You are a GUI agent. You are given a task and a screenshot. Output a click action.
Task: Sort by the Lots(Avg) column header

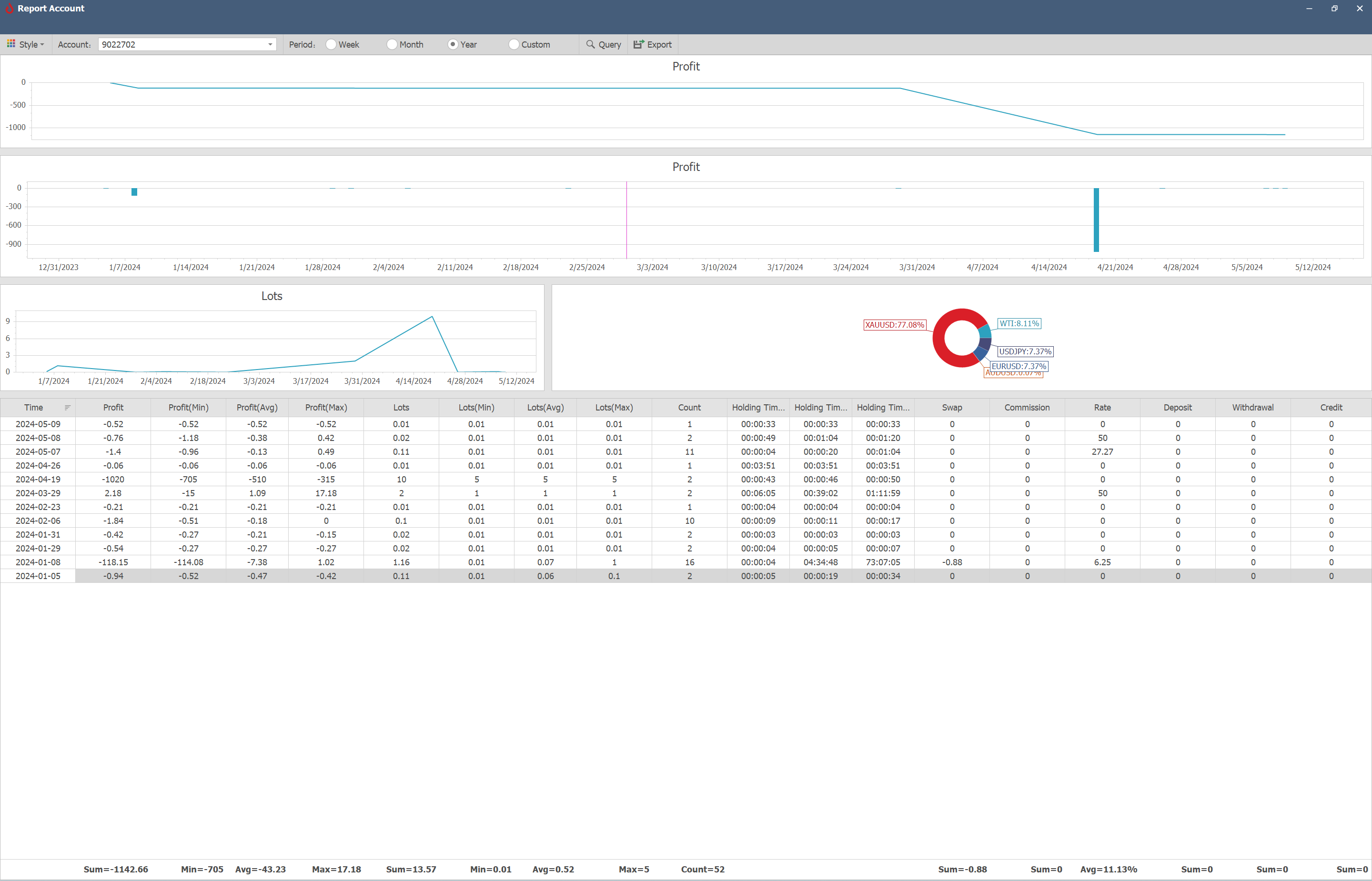pyautogui.click(x=545, y=407)
